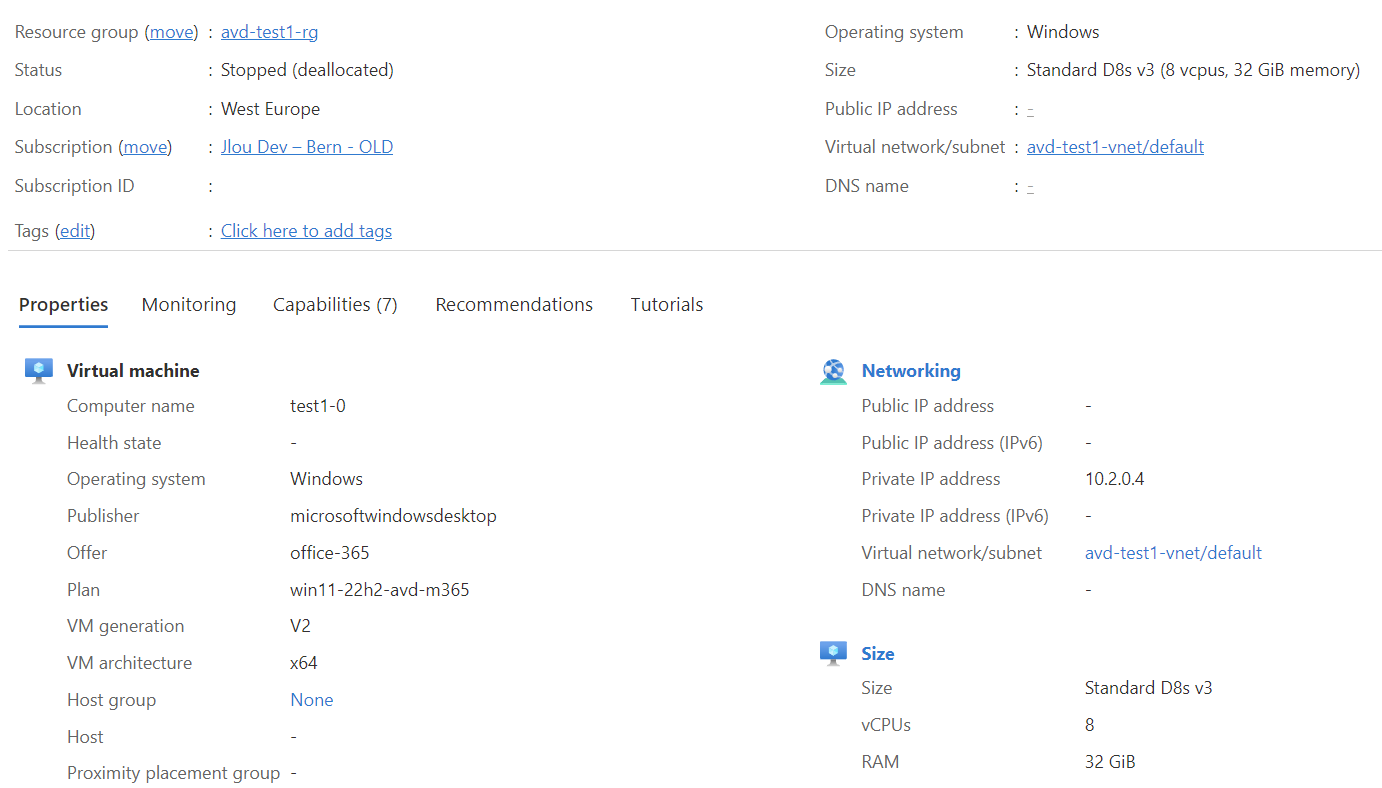Open the avd-test1-vnet/default link in essentials
Screen dimensions: 1382x788
[1115, 147]
